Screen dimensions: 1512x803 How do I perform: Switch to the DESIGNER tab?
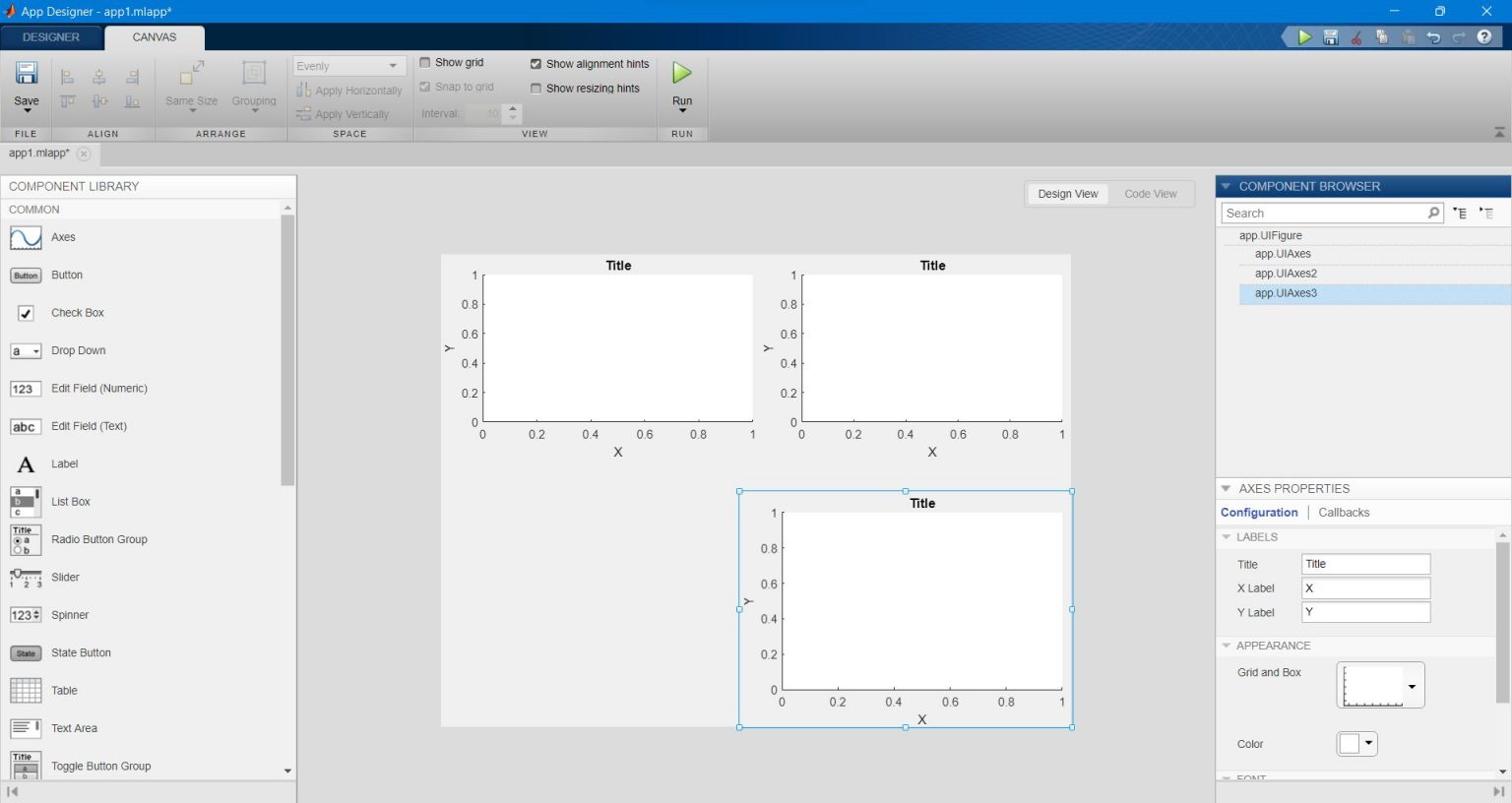pyautogui.click(x=50, y=36)
